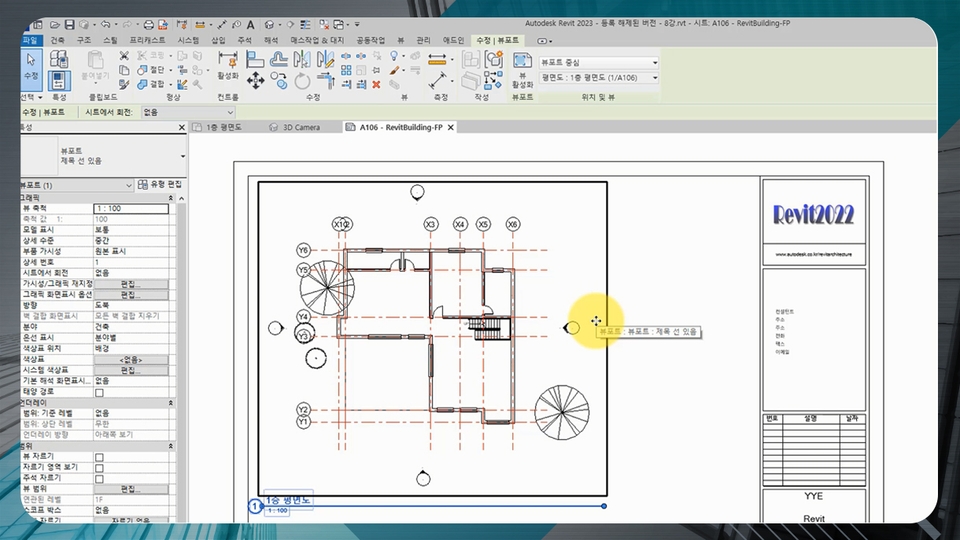This screenshot has width=960, height=540.
Task: Collapse the 언더레이 properties section
Action: (x=171, y=403)
